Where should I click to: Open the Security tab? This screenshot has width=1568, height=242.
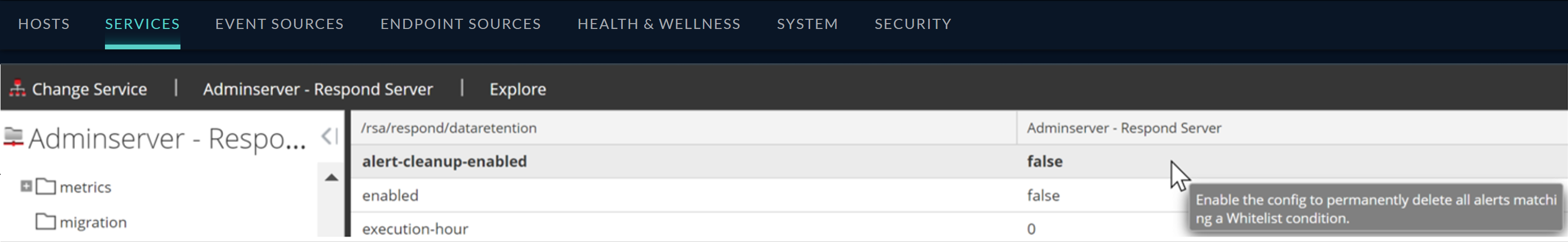(913, 24)
